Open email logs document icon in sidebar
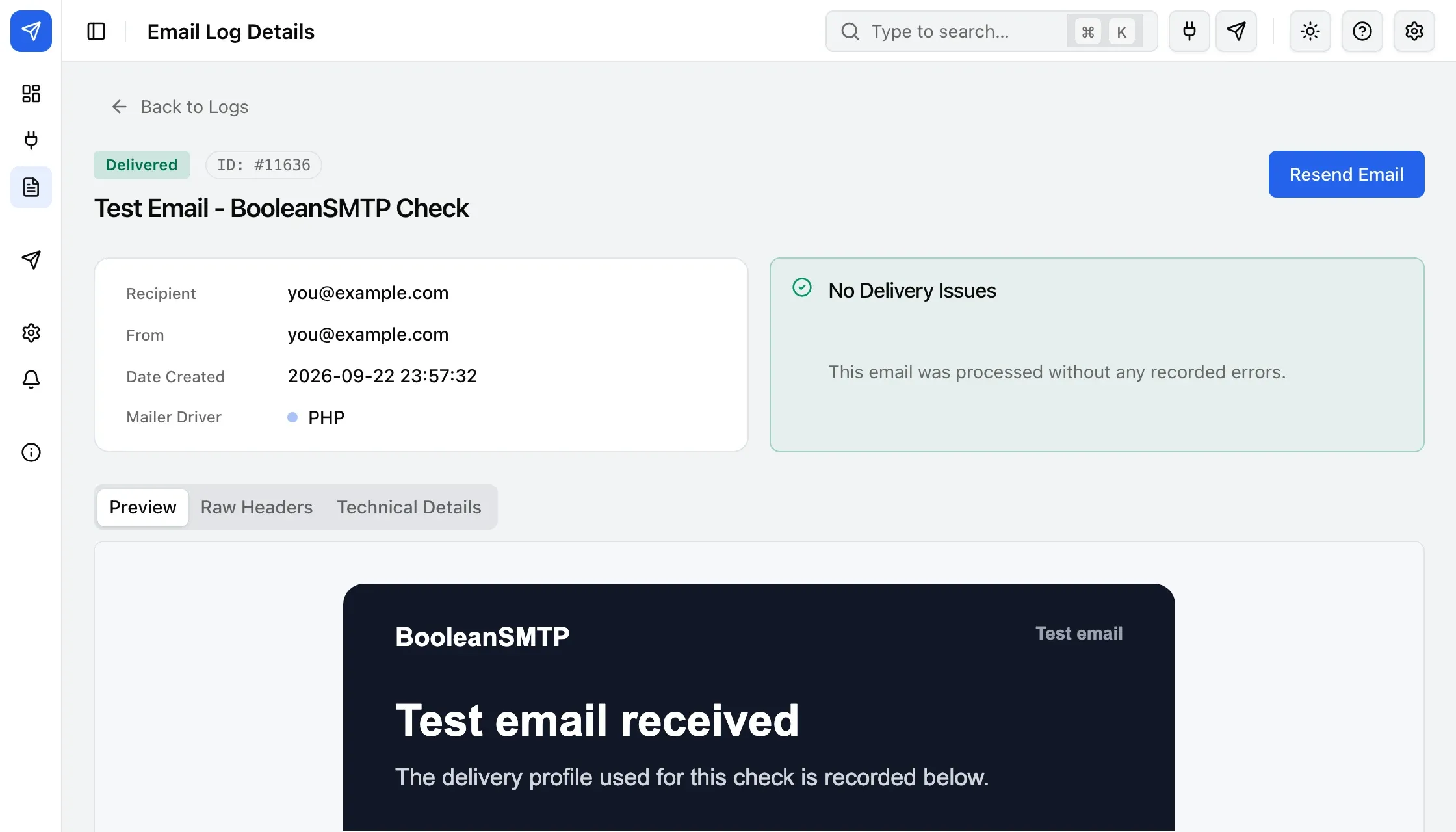 (31, 187)
